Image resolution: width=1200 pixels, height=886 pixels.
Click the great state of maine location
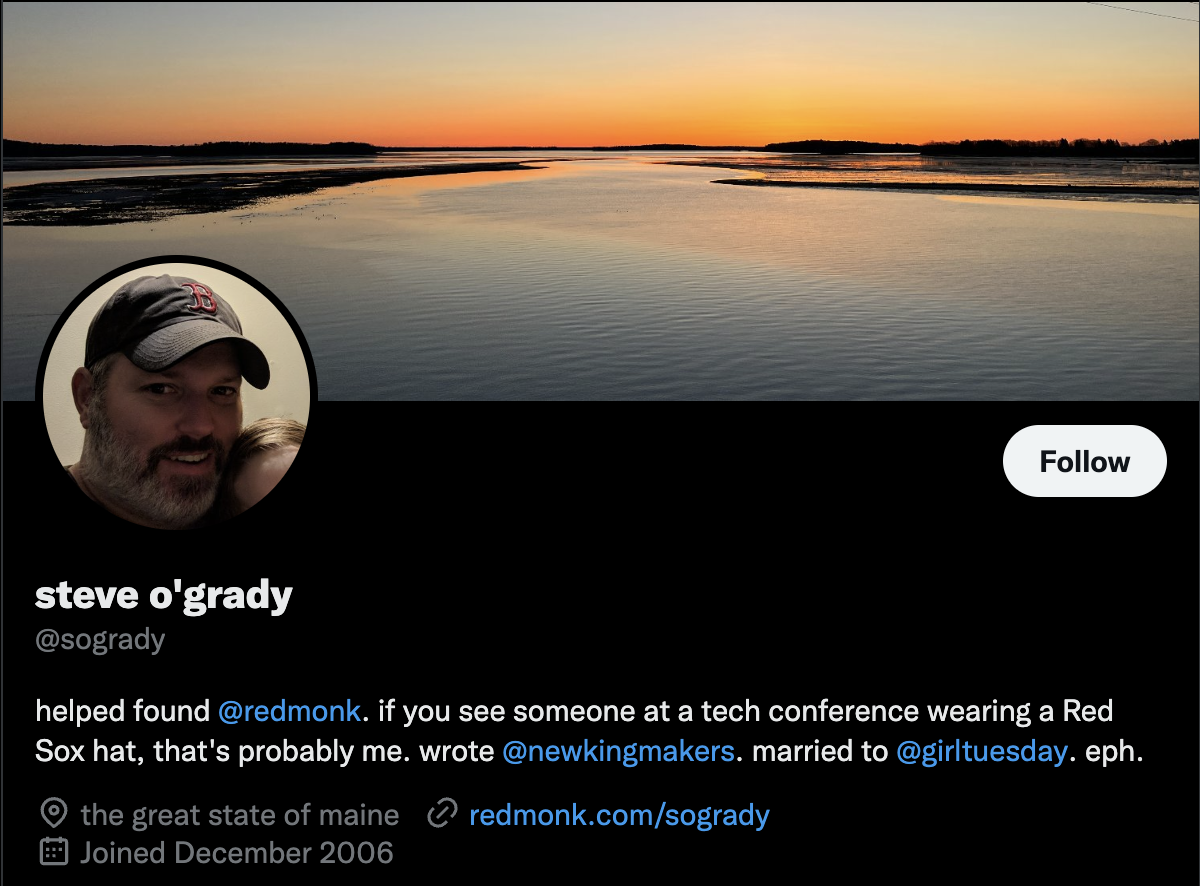(x=240, y=815)
